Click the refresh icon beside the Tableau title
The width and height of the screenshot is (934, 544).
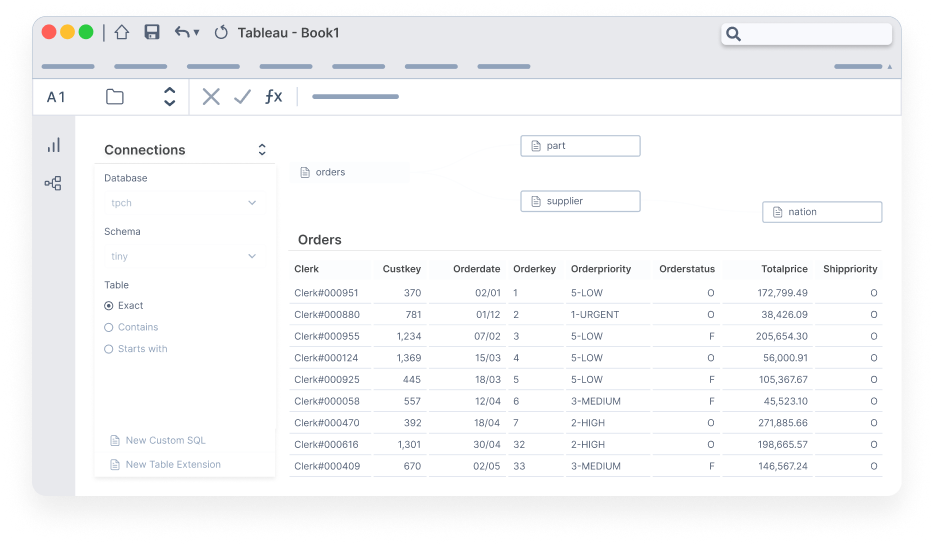(x=221, y=32)
